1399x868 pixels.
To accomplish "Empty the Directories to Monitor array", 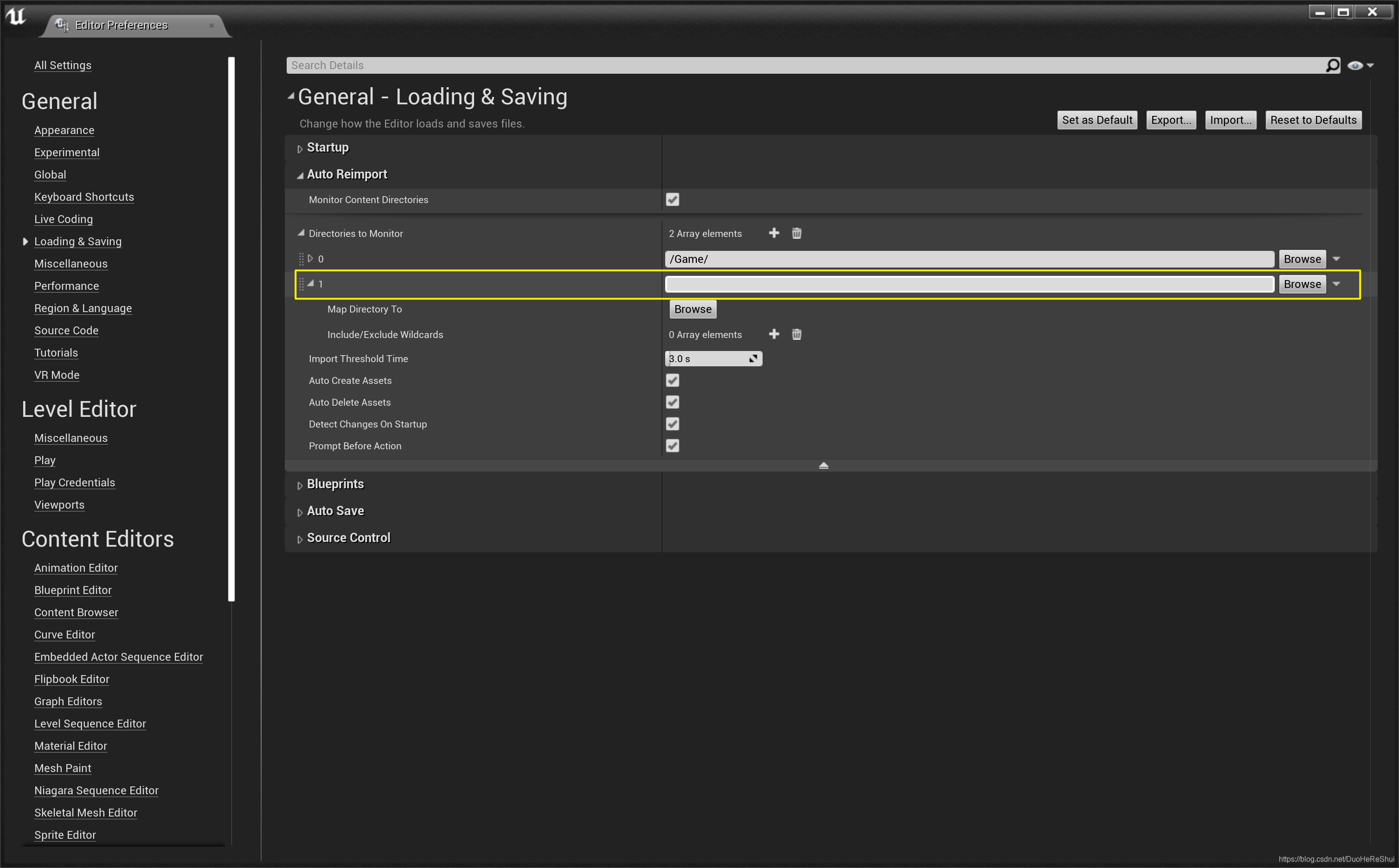I will coord(796,233).
